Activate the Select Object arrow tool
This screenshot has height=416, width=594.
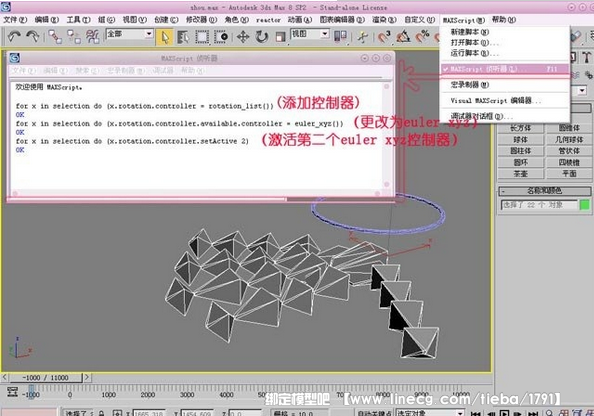pos(164,37)
